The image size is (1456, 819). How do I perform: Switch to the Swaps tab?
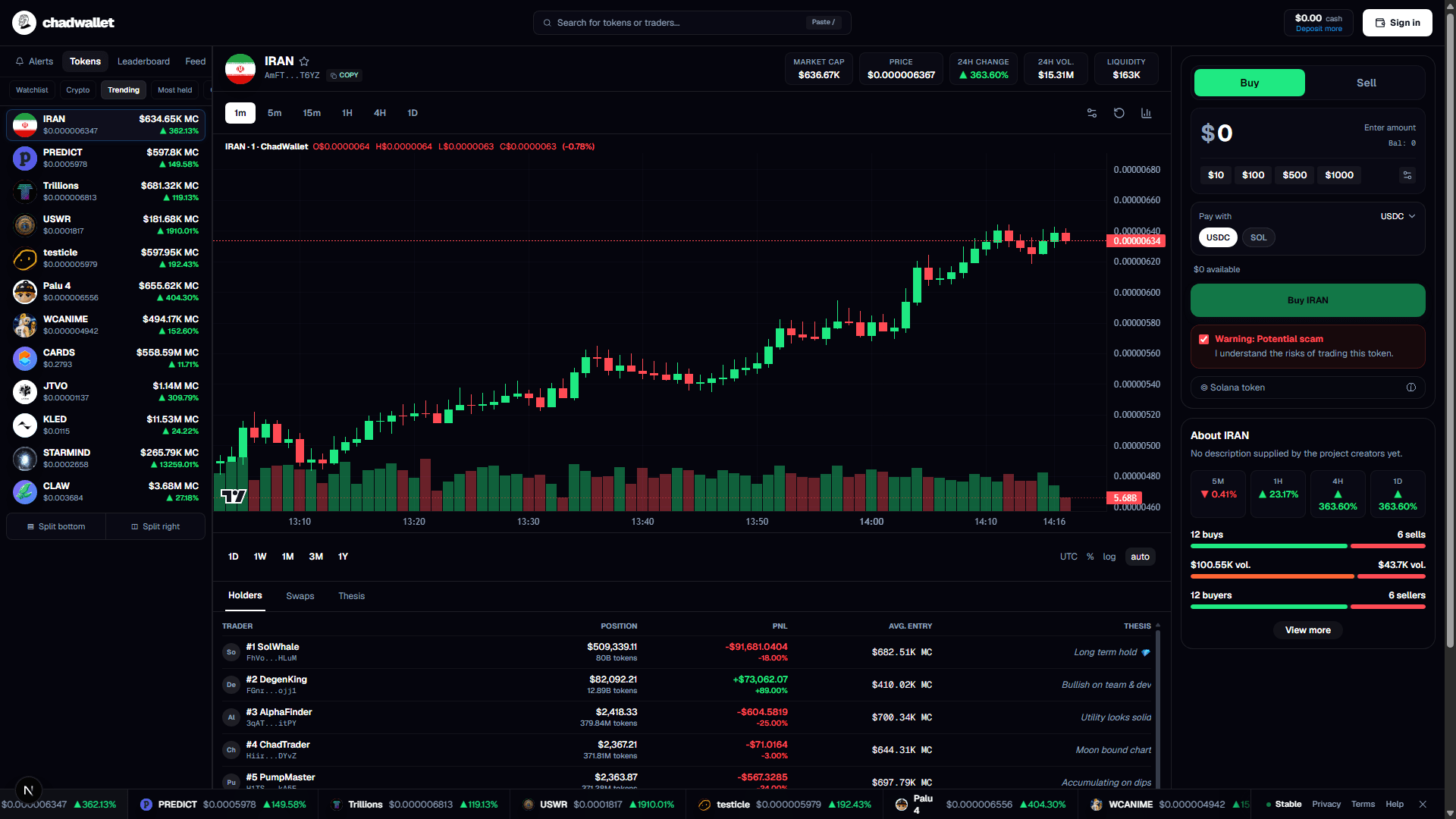(x=300, y=596)
